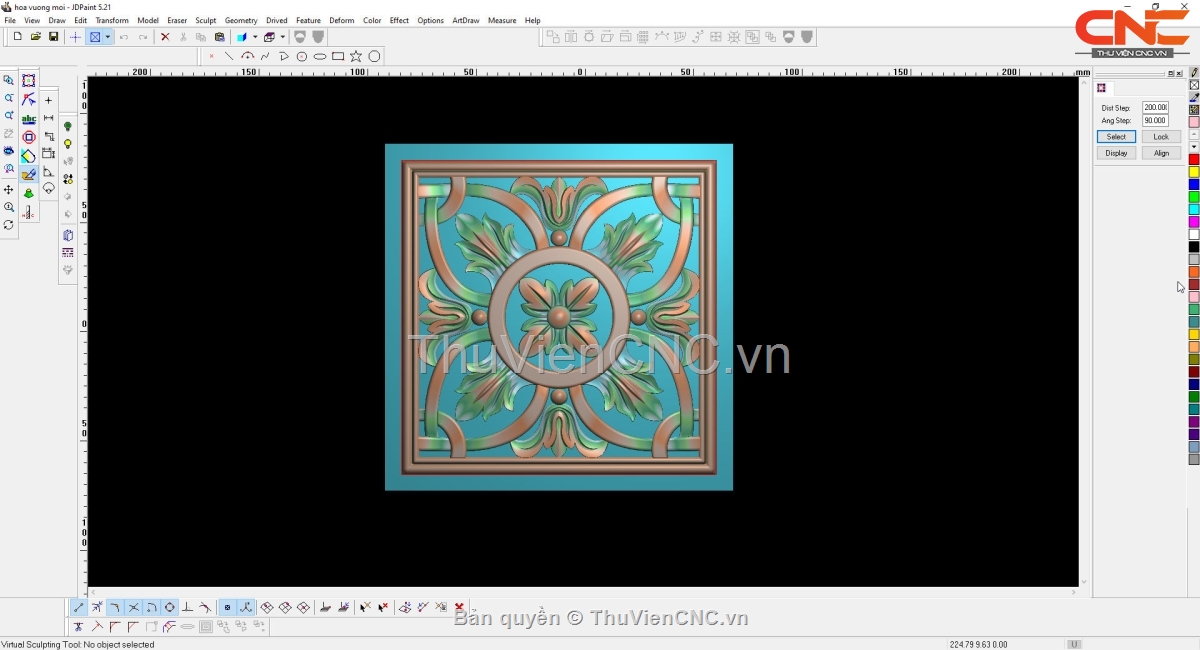1200x650 pixels.
Task: Toggle the corner snap button in bottom toolbar
Action: (116, 607)
